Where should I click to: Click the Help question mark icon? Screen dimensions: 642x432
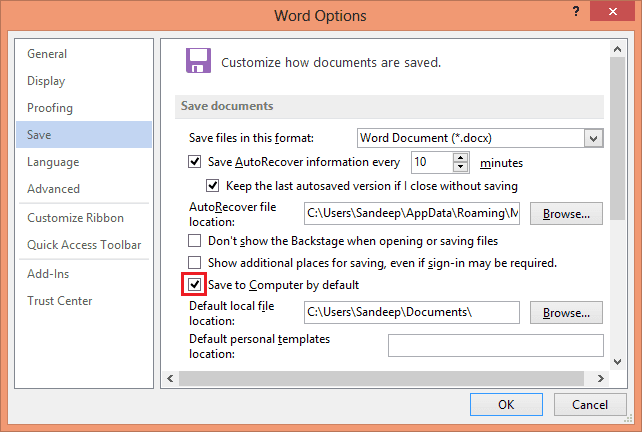click(x=576, y=11)
